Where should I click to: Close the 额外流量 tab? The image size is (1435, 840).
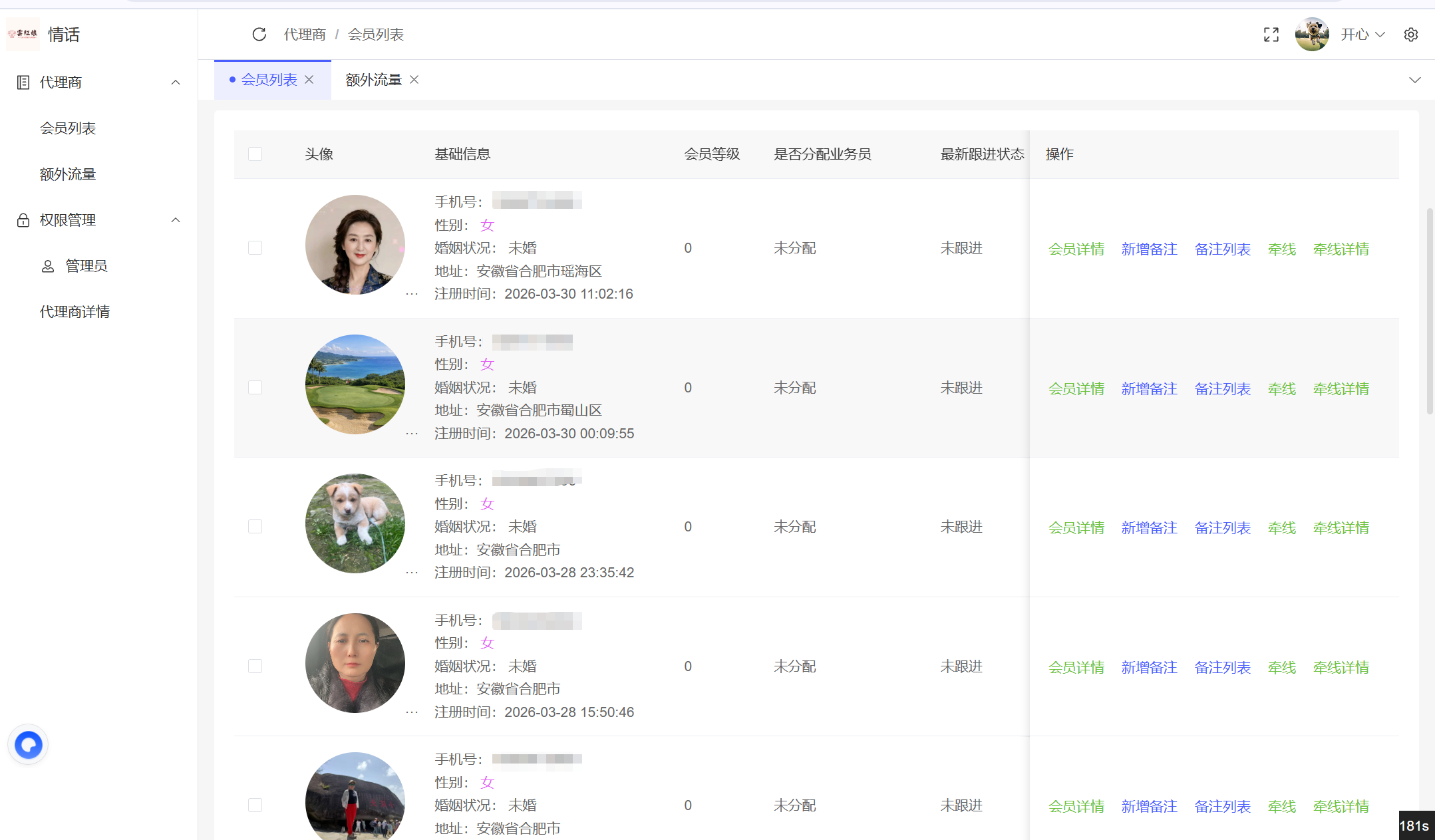coord(414,80)
